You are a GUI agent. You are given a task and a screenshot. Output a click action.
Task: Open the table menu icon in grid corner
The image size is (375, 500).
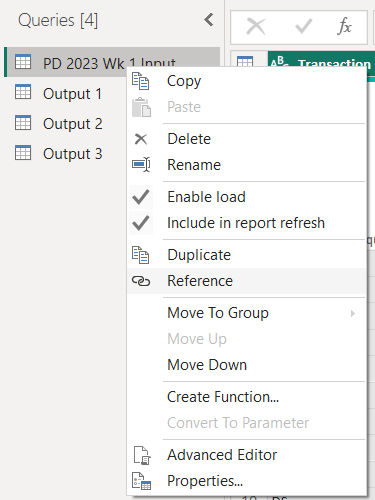pyautogui.click(x=245, y=62)
